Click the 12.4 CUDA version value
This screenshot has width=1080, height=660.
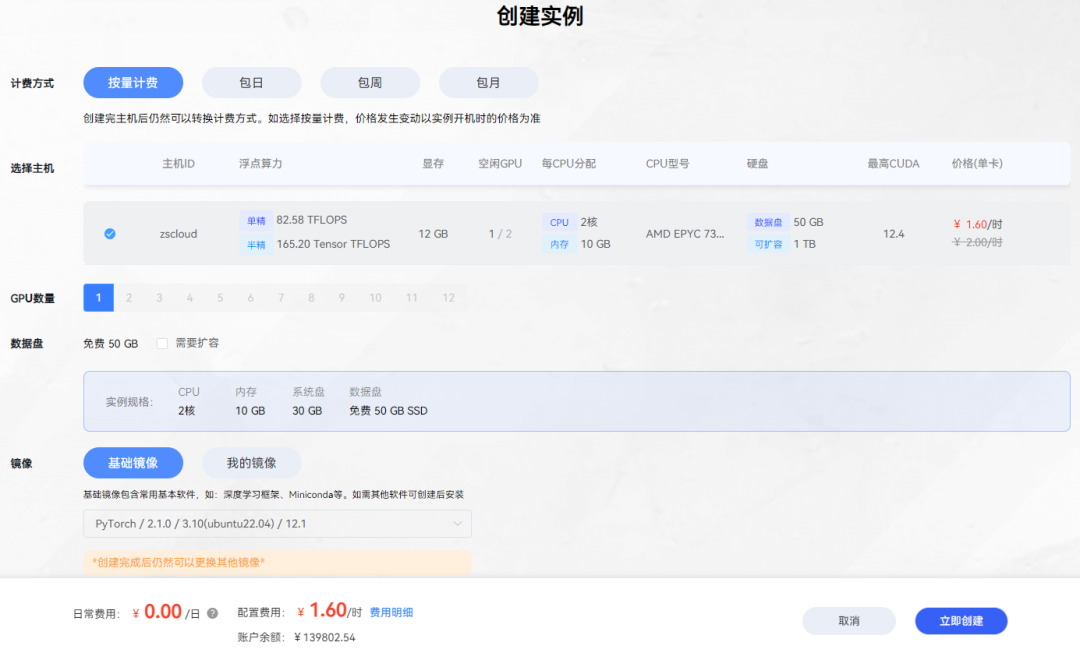point(893,234)
